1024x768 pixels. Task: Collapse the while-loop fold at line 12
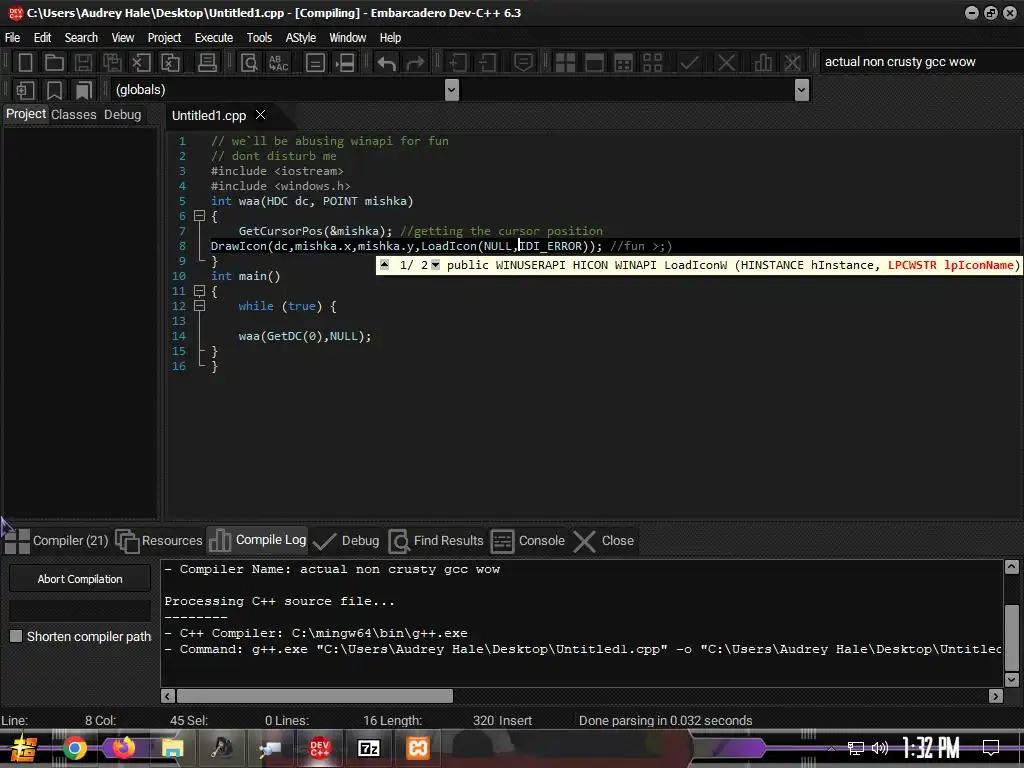tap(199, 306)
